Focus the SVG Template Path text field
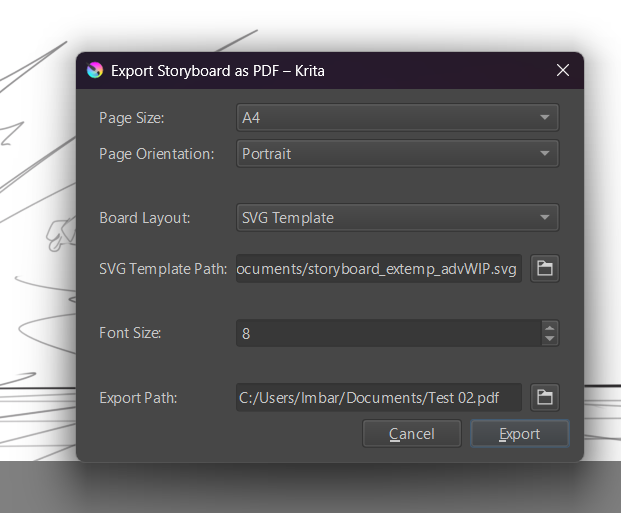The image size is (621, 513). pos(379,268)
